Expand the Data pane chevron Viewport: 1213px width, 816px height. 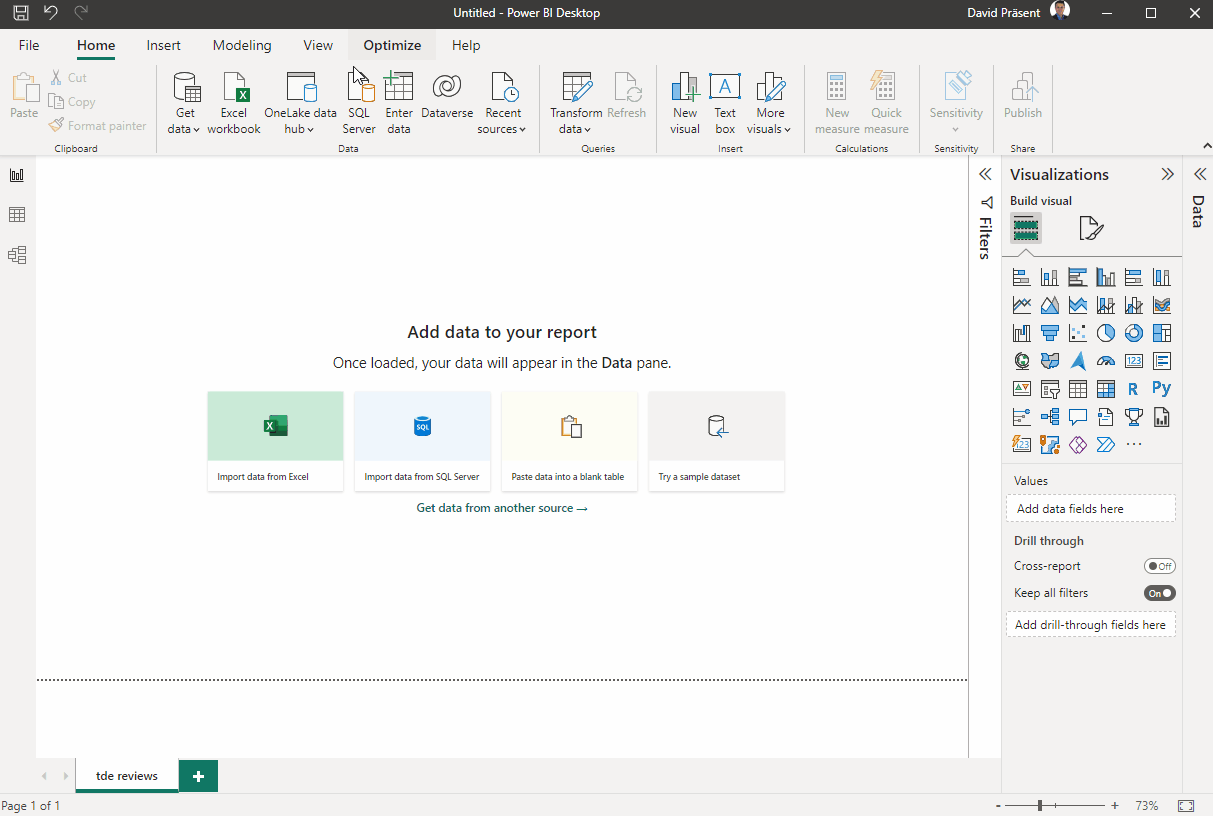point(1200,175)
